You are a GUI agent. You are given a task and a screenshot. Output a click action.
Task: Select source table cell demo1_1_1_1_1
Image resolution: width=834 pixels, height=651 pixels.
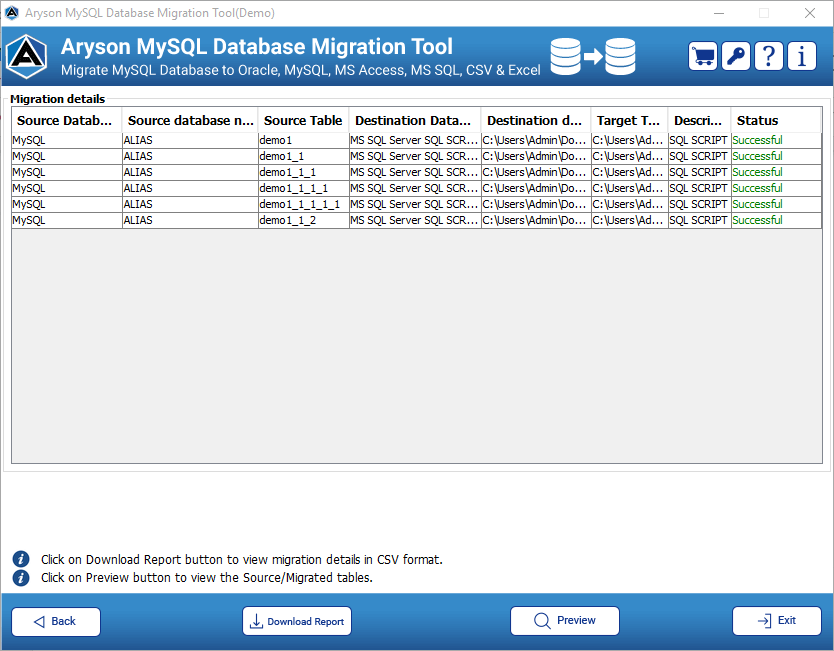(x=303, y=204)
